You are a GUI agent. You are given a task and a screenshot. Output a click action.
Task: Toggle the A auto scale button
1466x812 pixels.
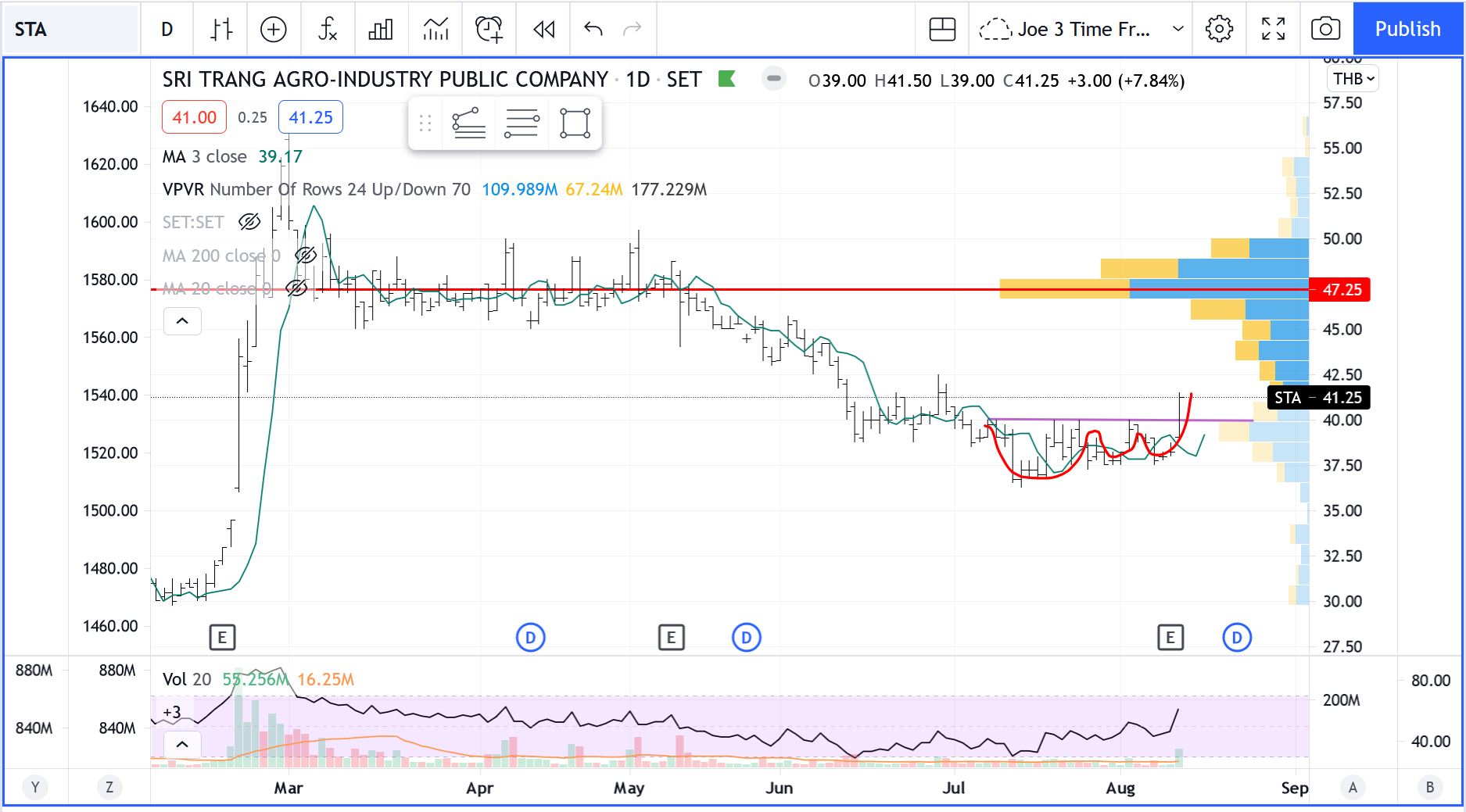pos(1353,787)
